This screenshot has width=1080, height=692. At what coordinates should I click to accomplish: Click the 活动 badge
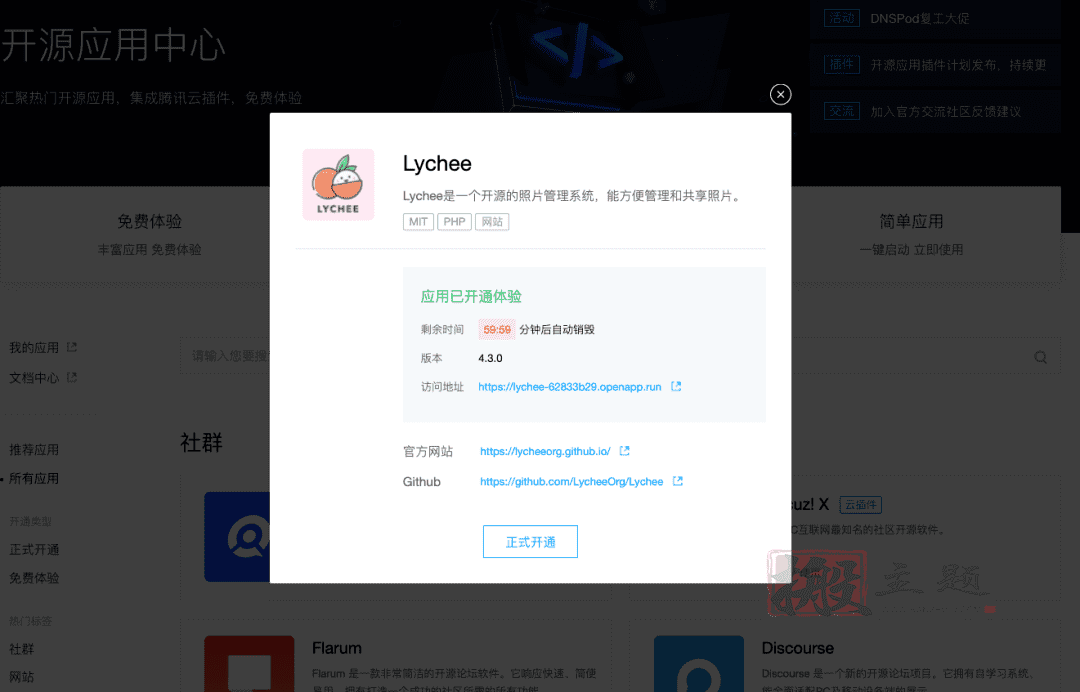(842, 18)
